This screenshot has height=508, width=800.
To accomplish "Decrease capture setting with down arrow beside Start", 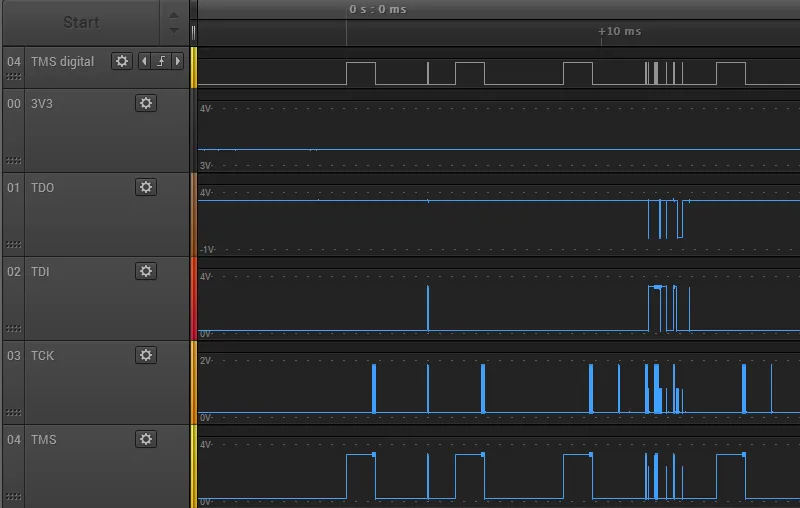I will pos(174,31).
